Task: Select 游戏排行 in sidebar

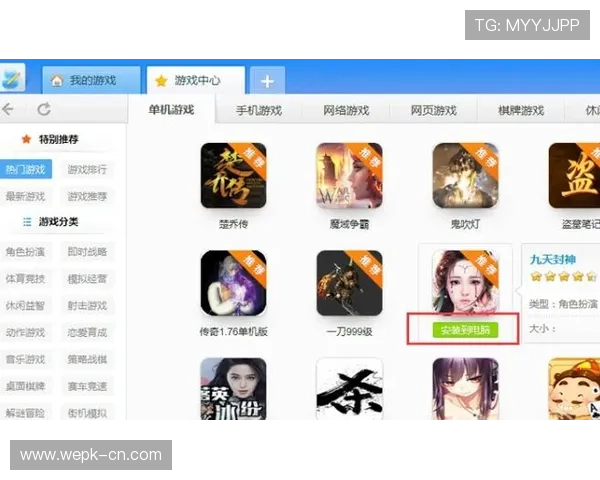Action: tap(87, 169)
